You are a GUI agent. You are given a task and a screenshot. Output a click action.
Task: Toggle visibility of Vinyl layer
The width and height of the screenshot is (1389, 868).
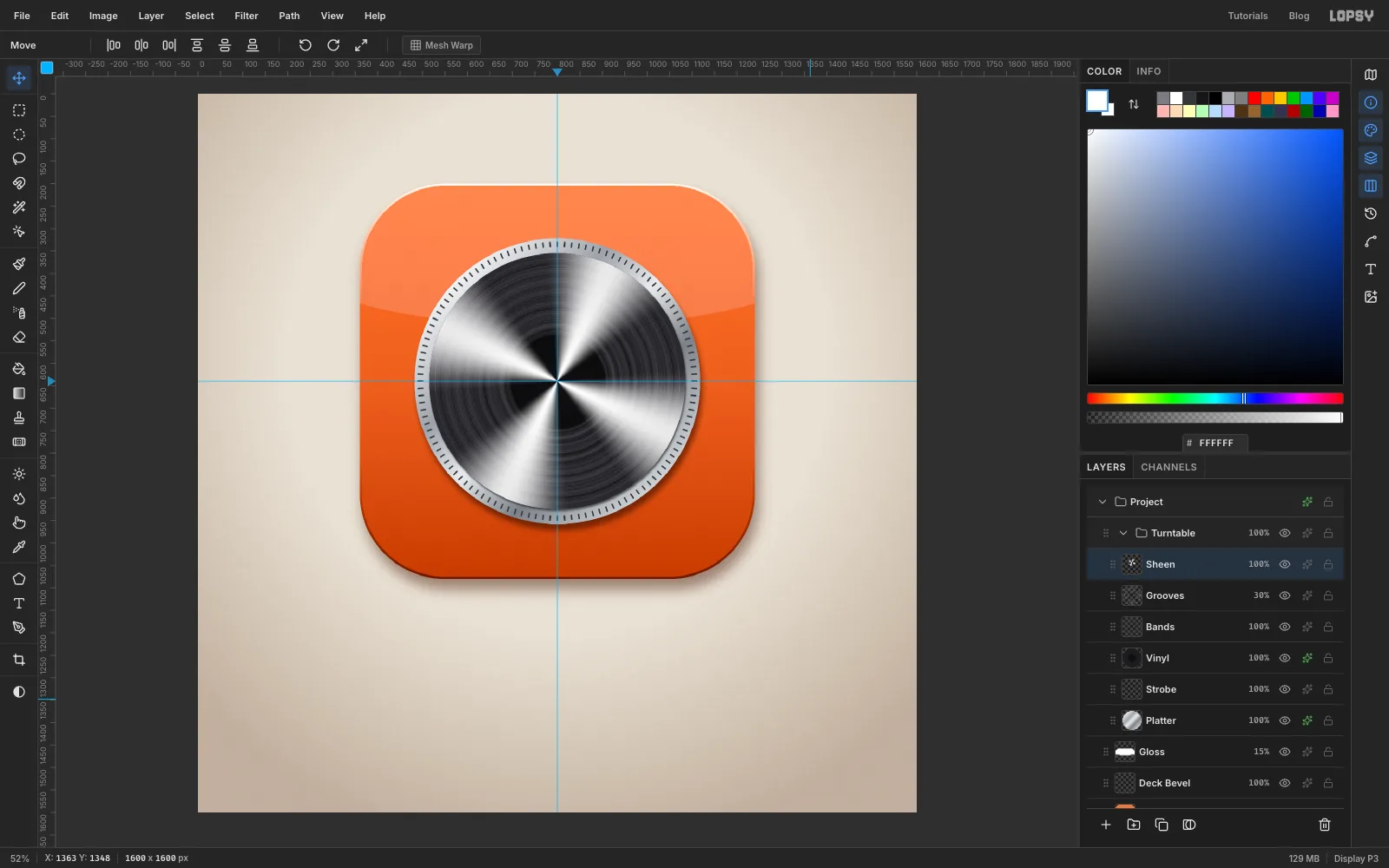(1285, 658)
